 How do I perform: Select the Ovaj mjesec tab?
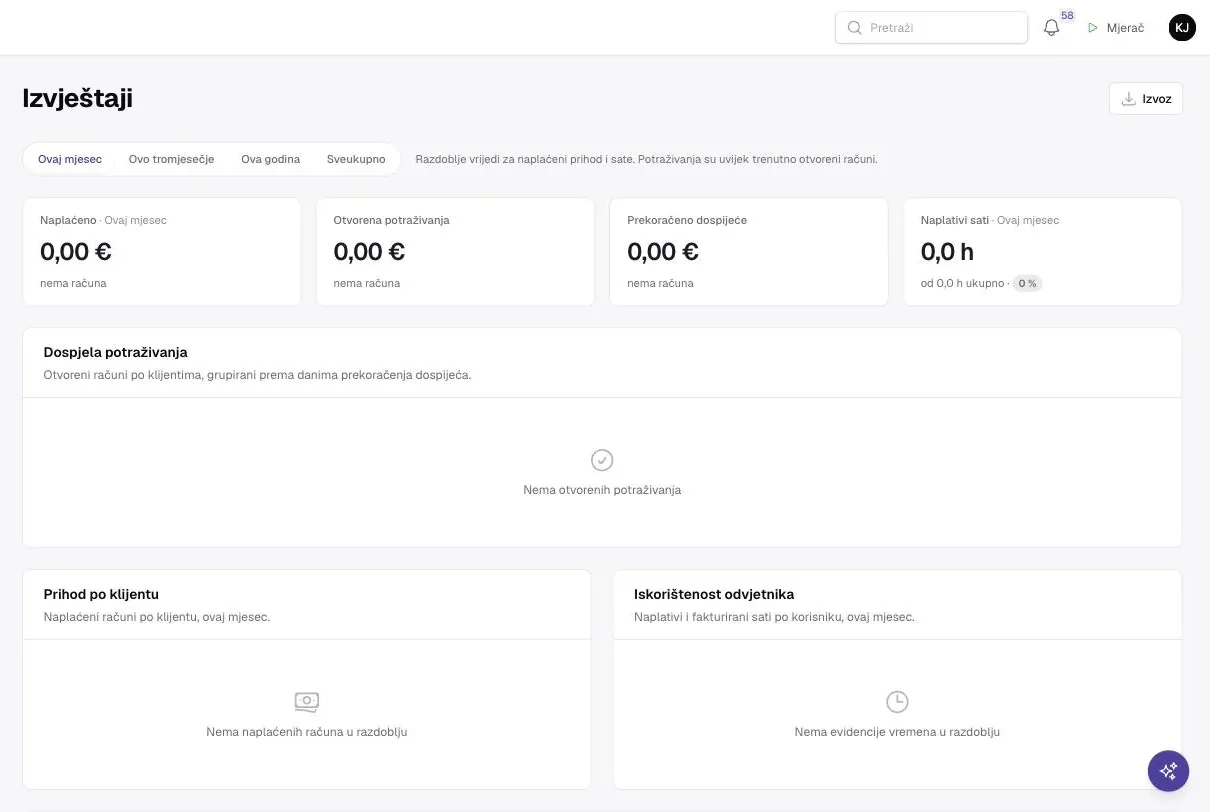pos(70,159)
